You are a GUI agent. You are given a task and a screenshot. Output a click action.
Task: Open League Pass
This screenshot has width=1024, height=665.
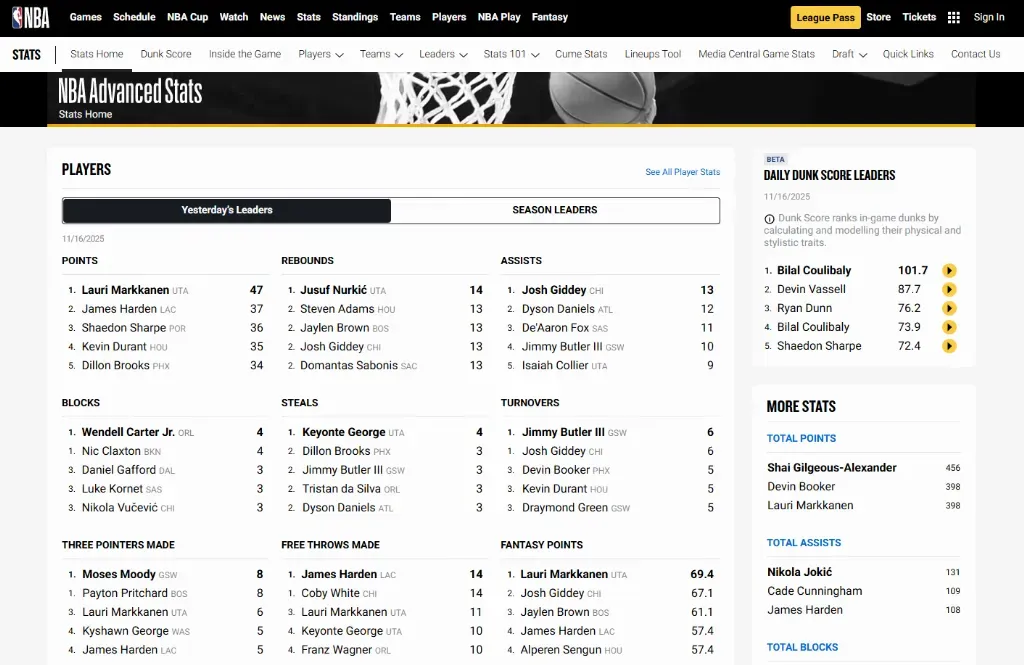[825, 17]
